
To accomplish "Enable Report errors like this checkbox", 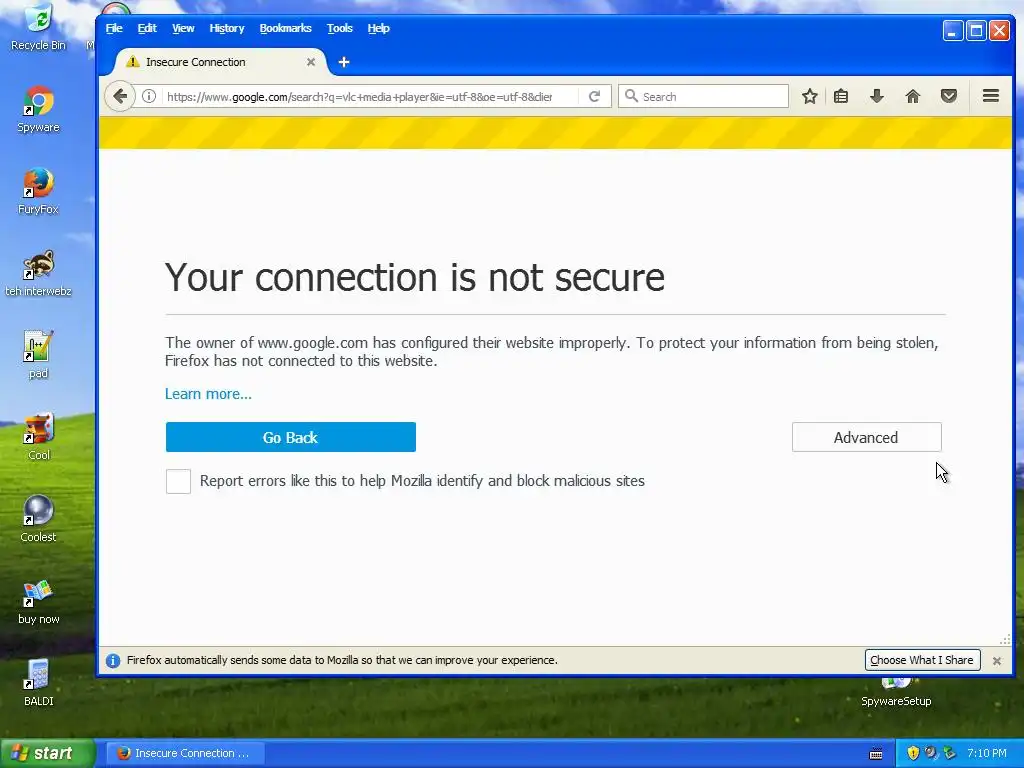I will [178, 481].
